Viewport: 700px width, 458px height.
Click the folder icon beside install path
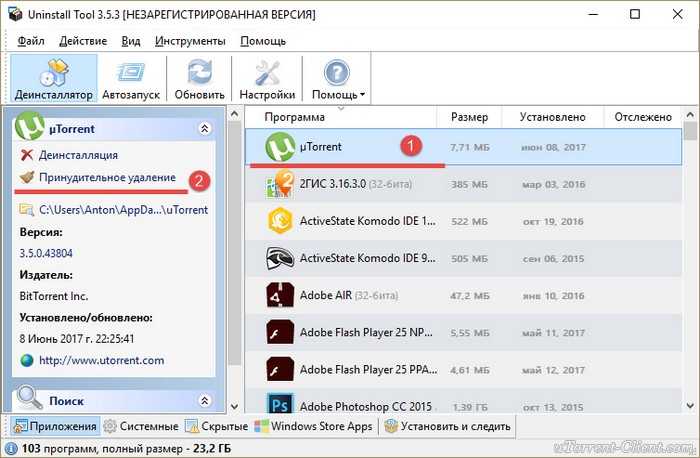pyautogui.click(x=27, y=210)
